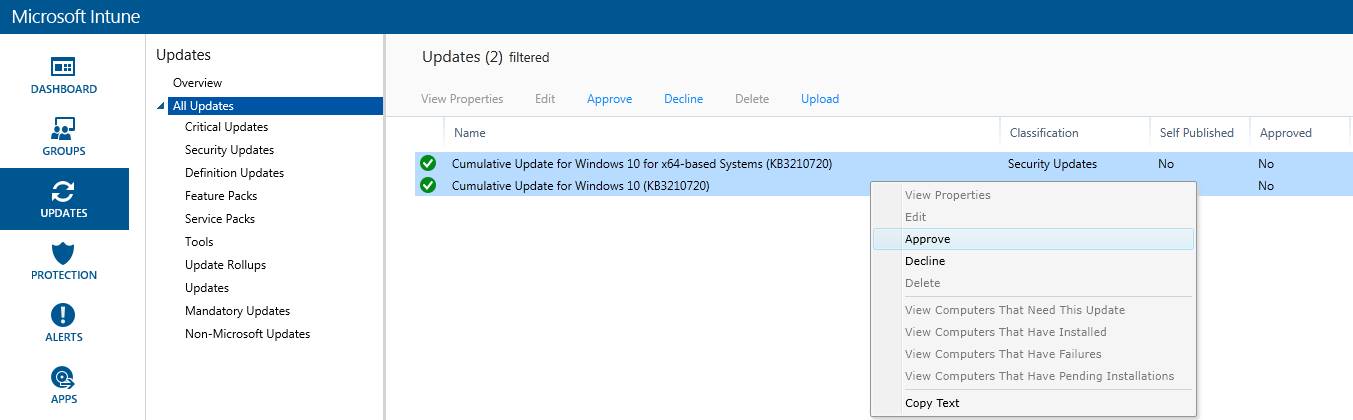Click green check icon of second update row
1353x420 pixels.
[428, 185]
